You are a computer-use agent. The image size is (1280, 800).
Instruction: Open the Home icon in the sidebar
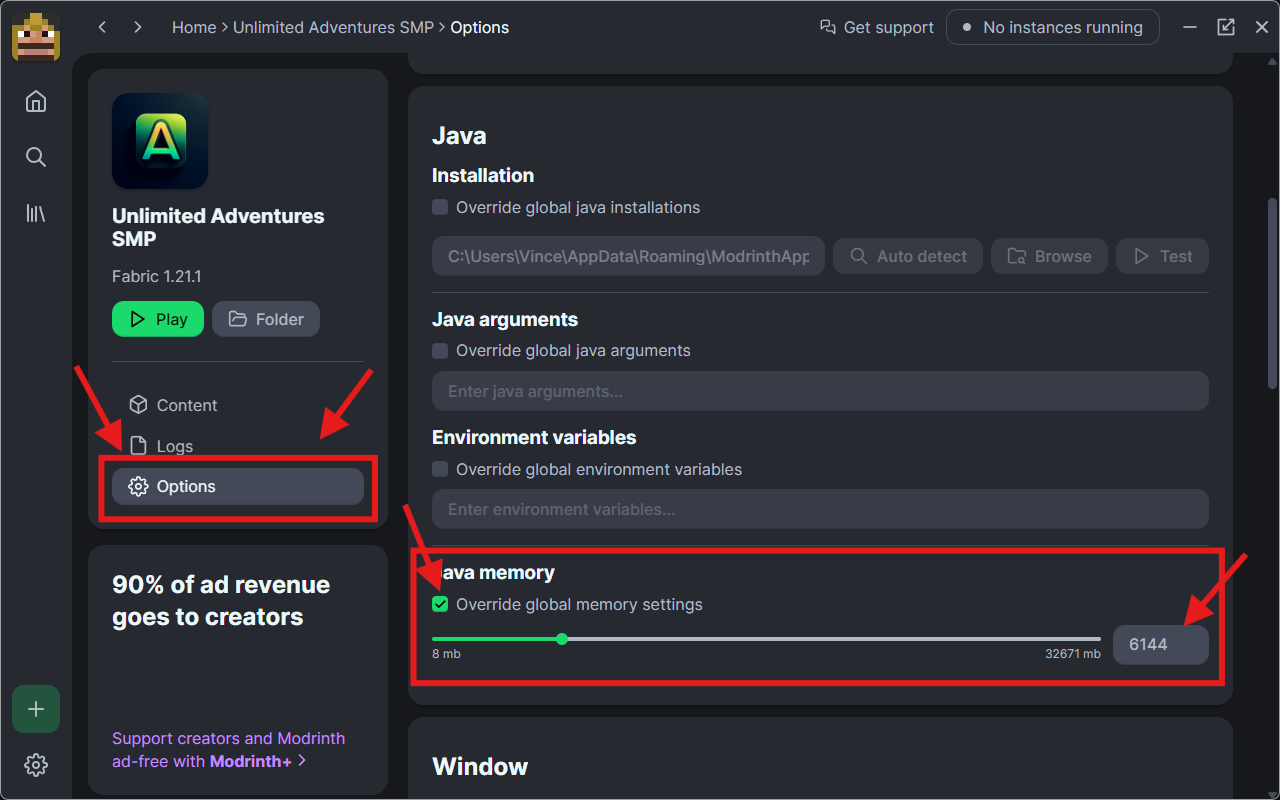[36, 101]
